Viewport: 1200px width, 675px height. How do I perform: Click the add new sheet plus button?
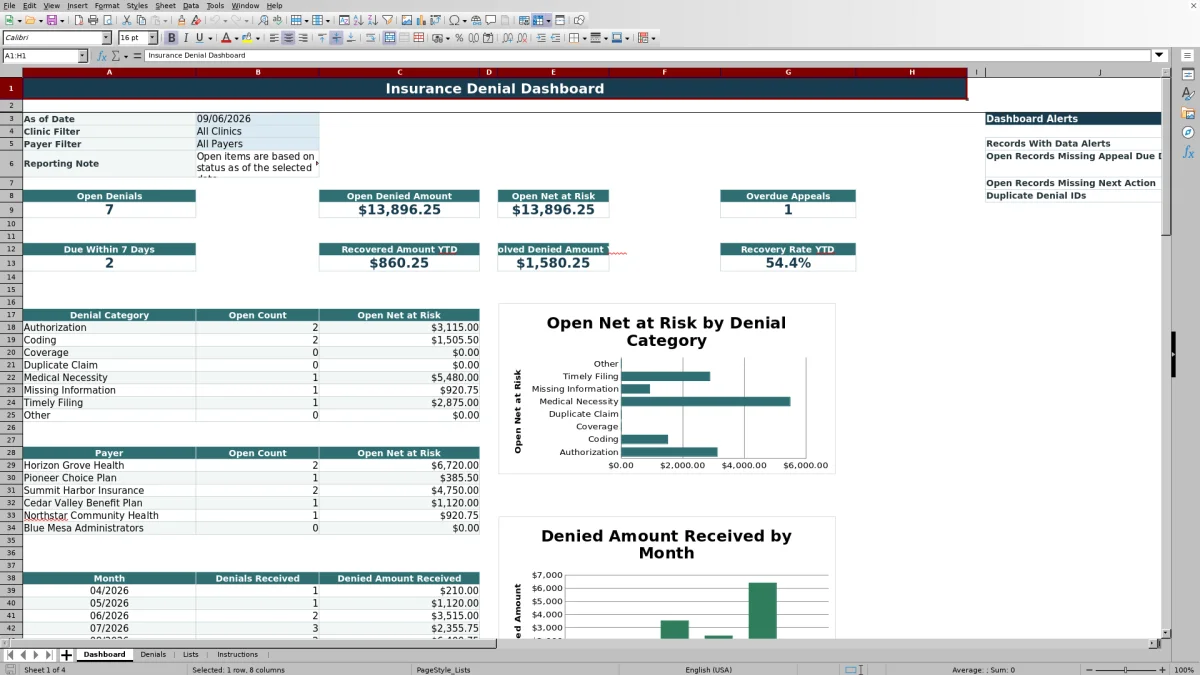pos(67,655)
